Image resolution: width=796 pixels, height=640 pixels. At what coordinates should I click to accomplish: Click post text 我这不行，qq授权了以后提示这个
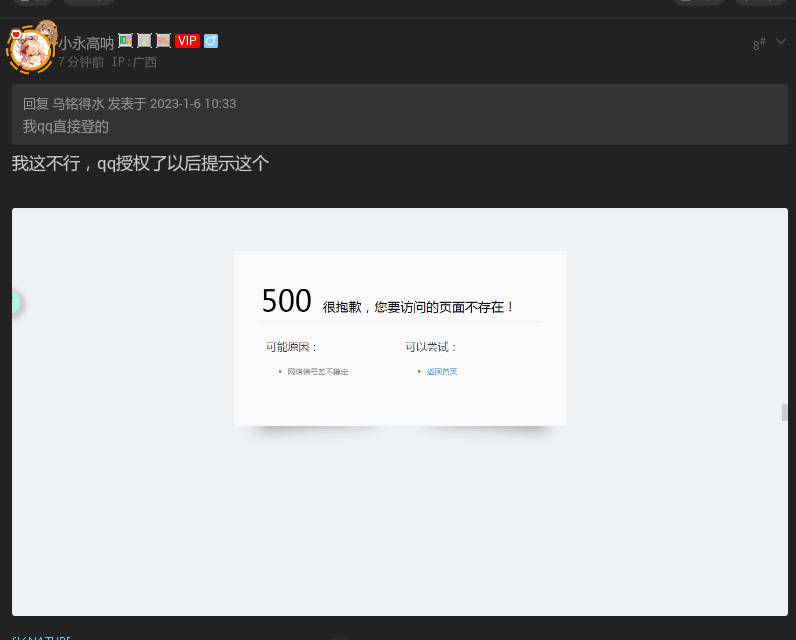140,163
